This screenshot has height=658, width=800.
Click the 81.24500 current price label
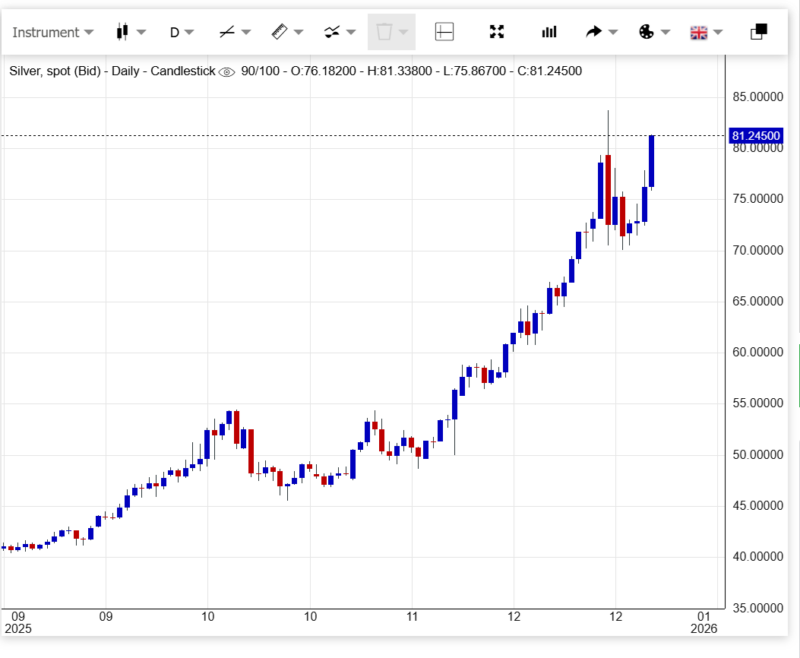756,135
